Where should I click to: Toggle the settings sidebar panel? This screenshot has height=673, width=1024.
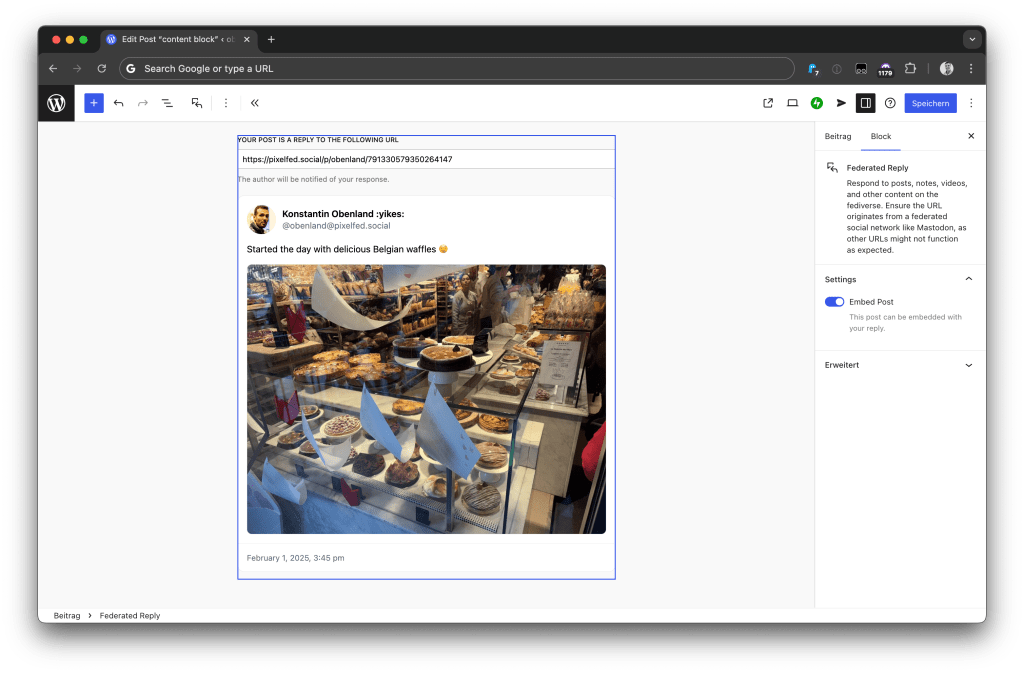pos(865,102)
